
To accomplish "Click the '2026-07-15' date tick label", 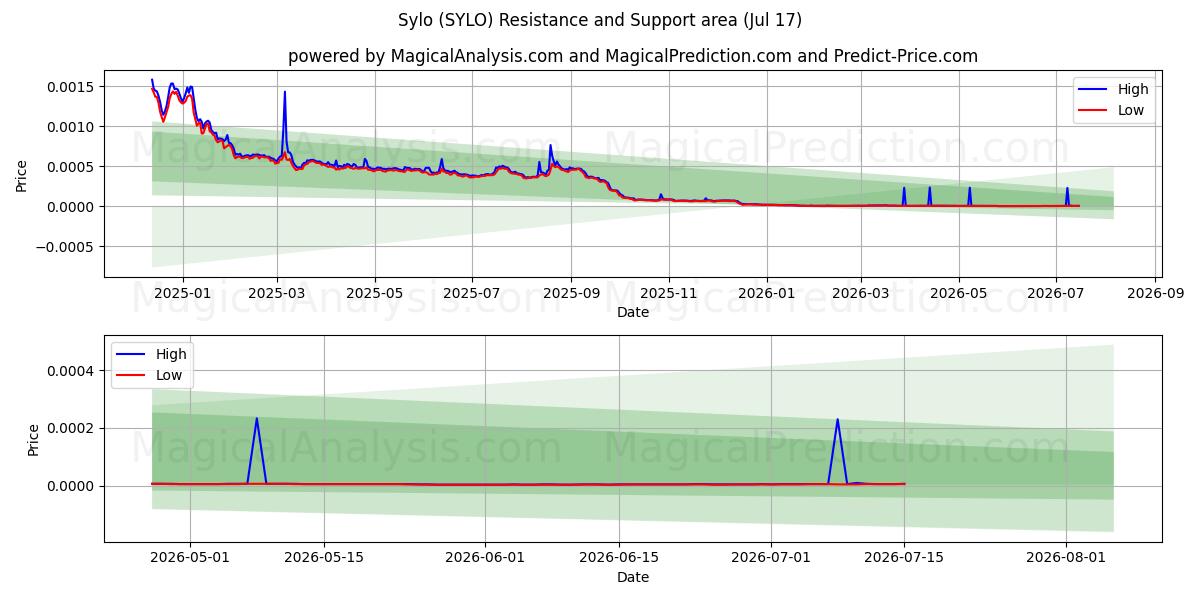I will [904, 559].
